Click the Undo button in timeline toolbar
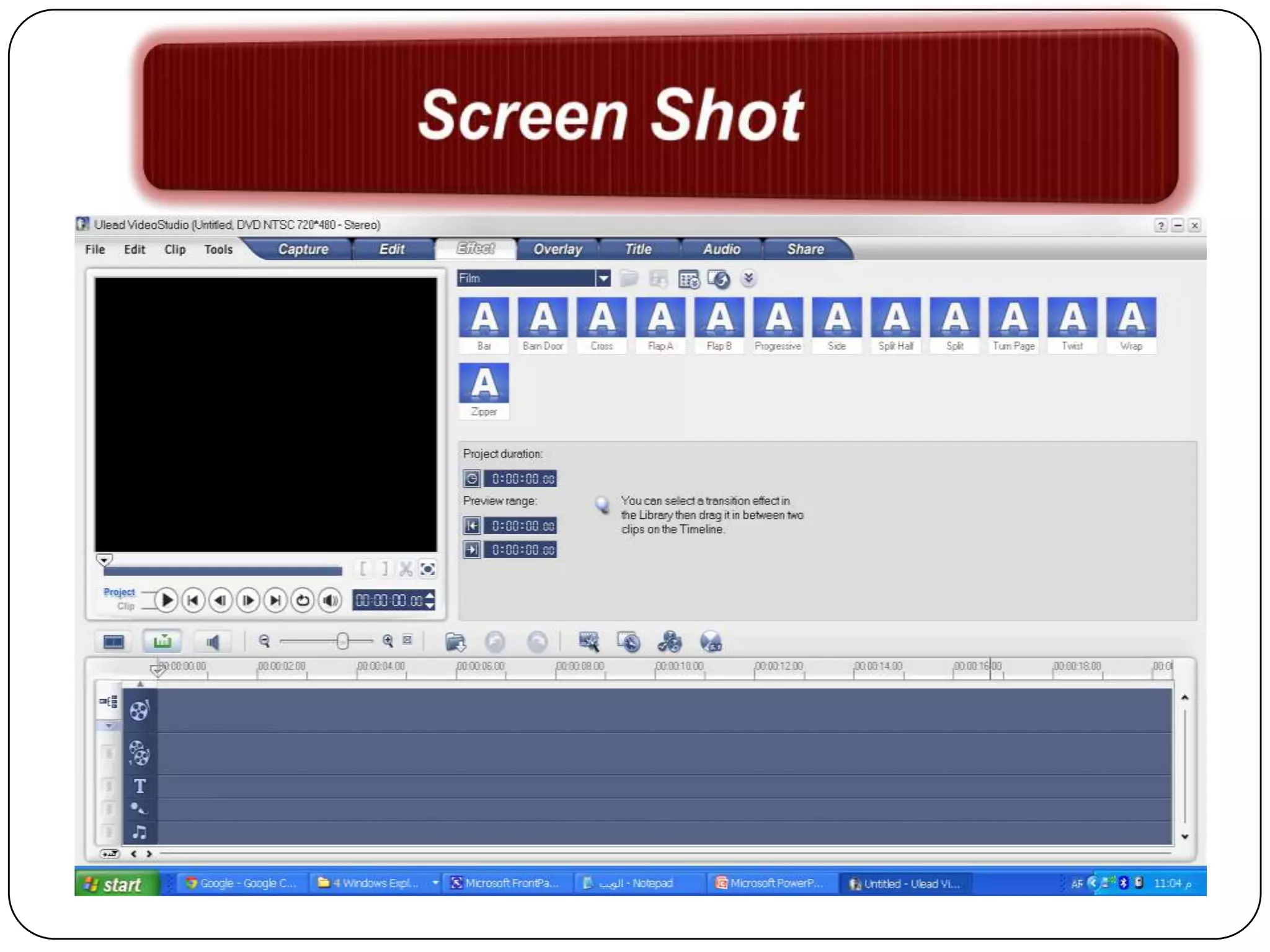 (495, 642)
